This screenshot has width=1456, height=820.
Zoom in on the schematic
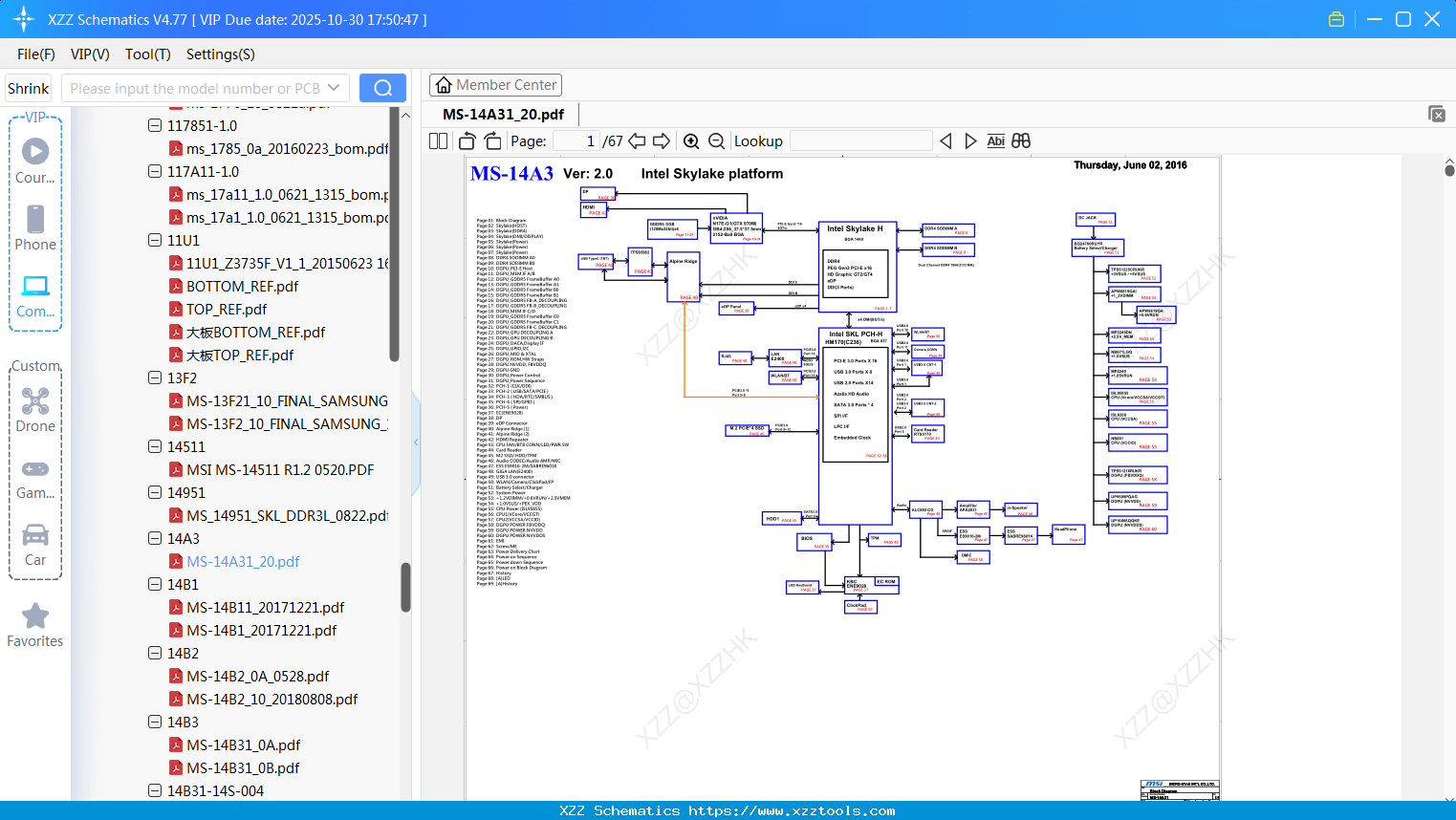[x=691, y=141]
